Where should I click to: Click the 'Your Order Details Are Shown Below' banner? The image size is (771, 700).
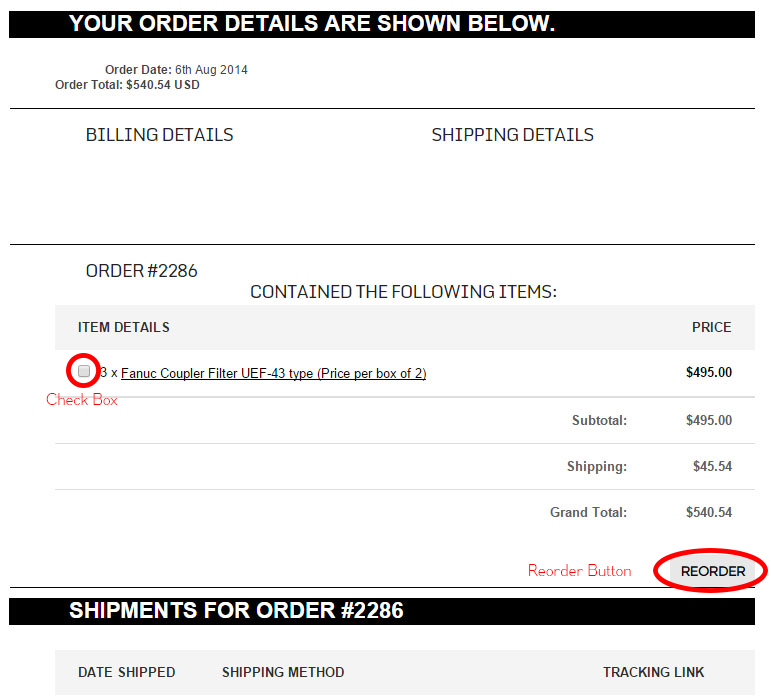point(311,24)
